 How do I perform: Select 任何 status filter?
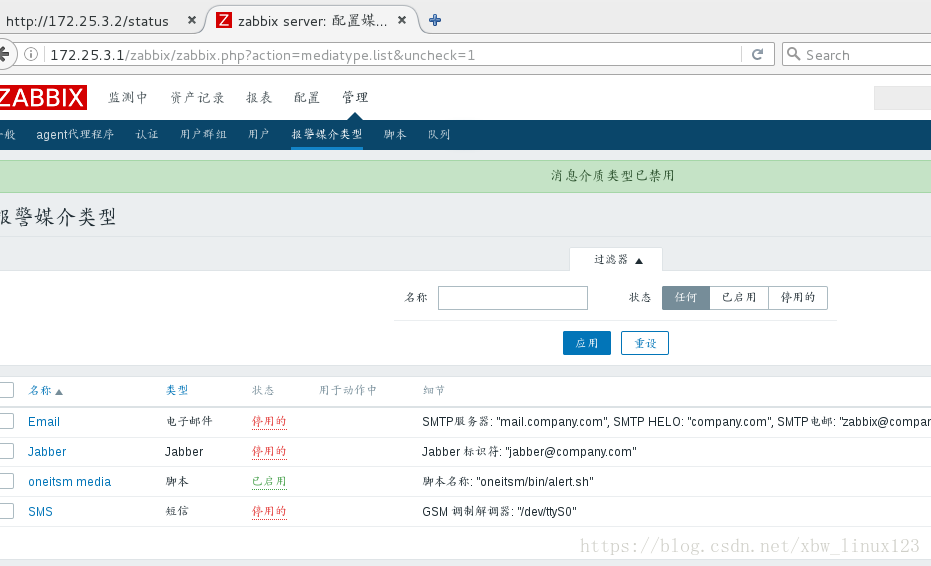point(686,298)
